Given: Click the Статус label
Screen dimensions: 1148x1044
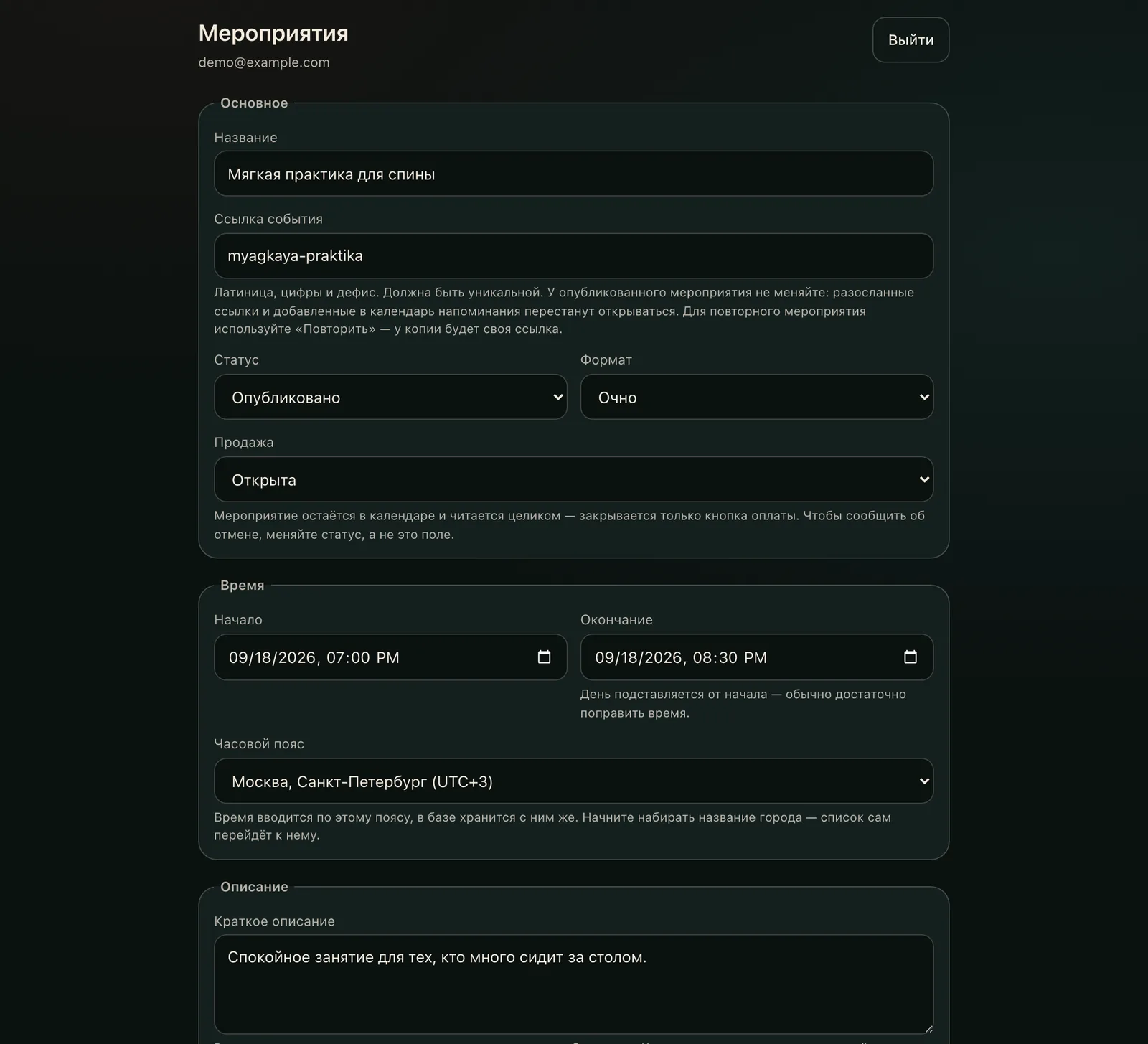Looking at the screenshot, I should pos(236,360).
